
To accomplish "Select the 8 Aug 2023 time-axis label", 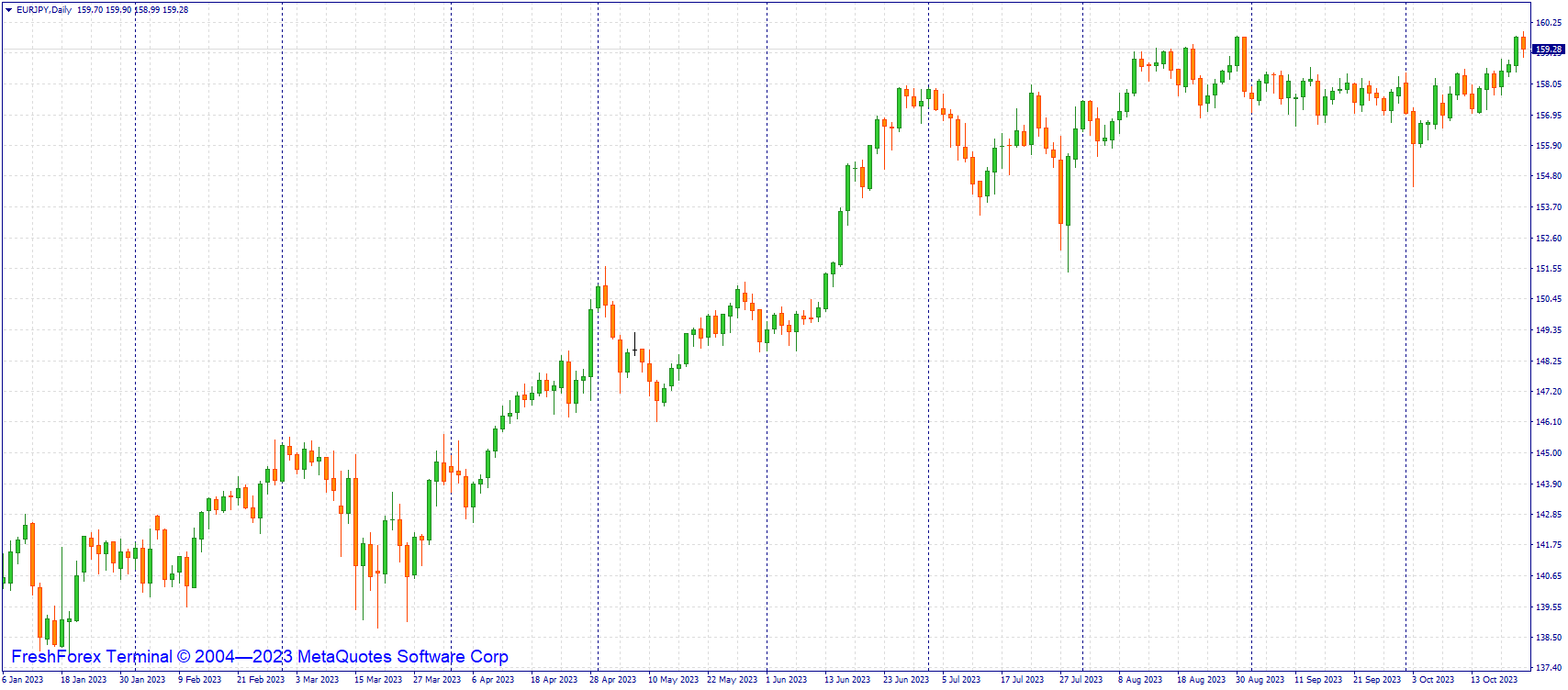I will coord(1140,680).
